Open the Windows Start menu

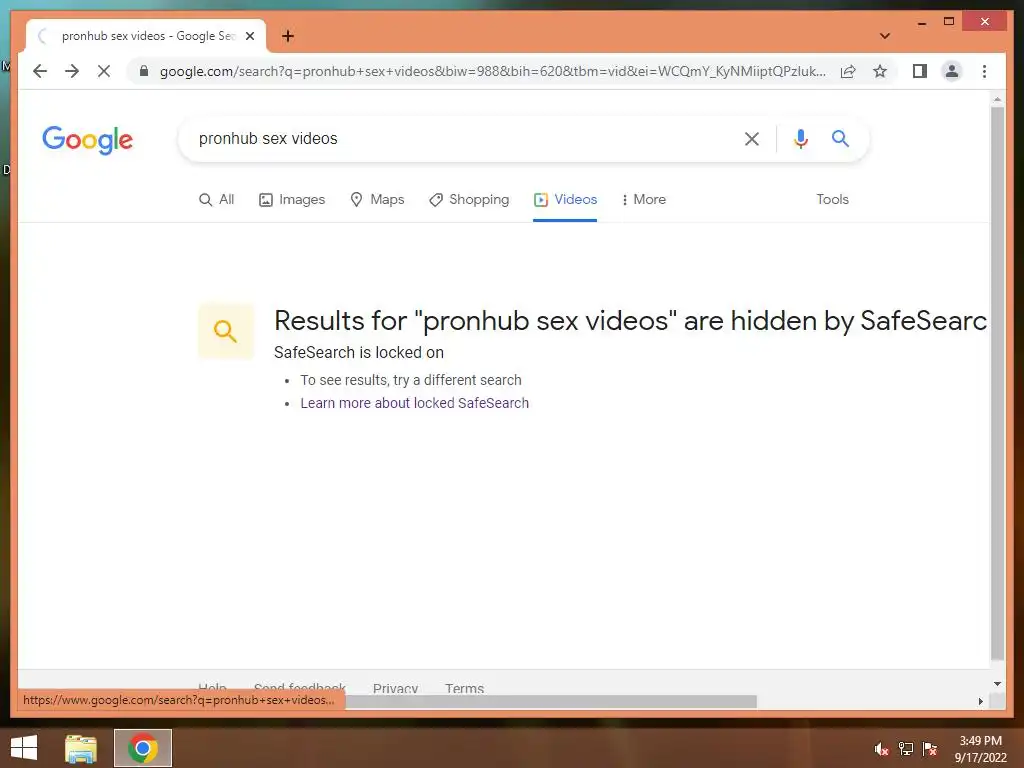[x=24, y=748]
